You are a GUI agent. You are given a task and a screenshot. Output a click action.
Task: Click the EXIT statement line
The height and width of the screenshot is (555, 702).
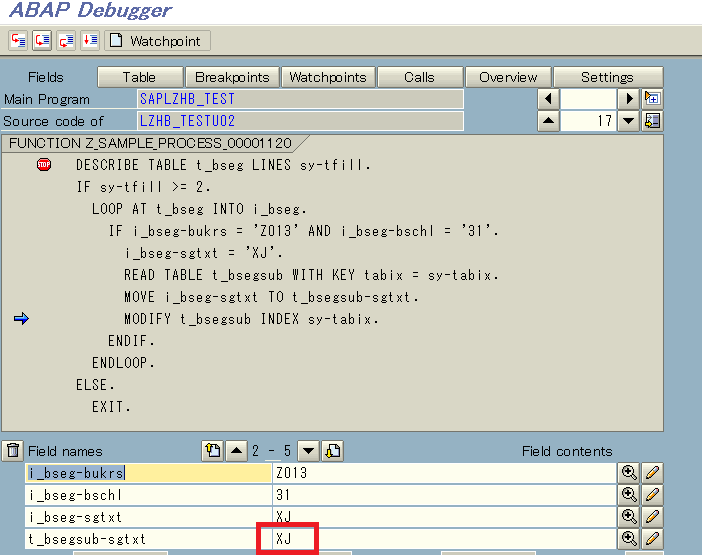[111, 406]
